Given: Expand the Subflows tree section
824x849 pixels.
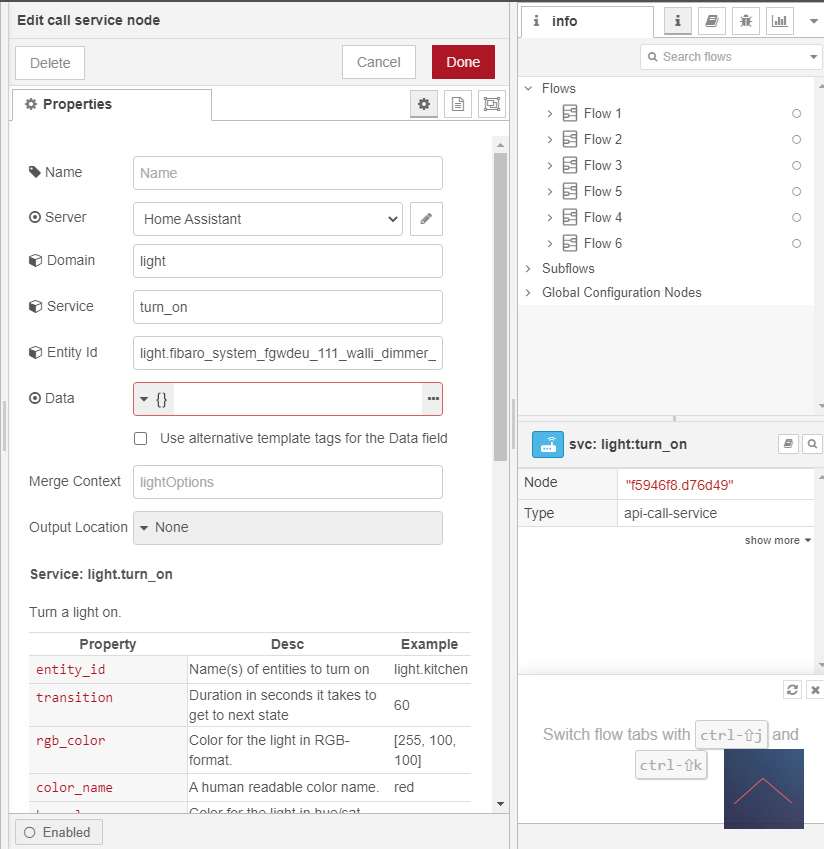Looking at the screenshot, I should pyautogui.click(x=528, y=268).
